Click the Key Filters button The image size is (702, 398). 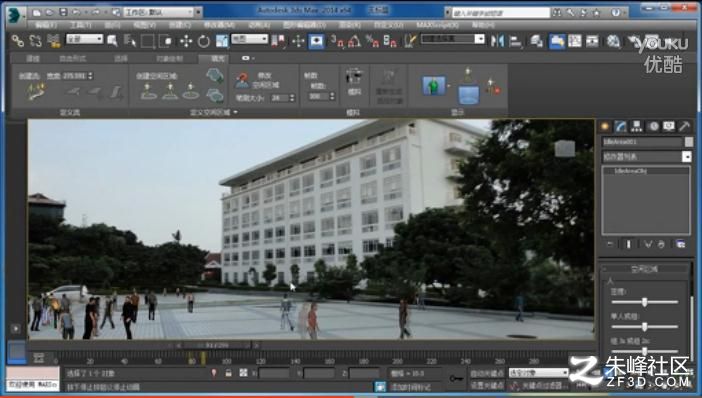539,385
